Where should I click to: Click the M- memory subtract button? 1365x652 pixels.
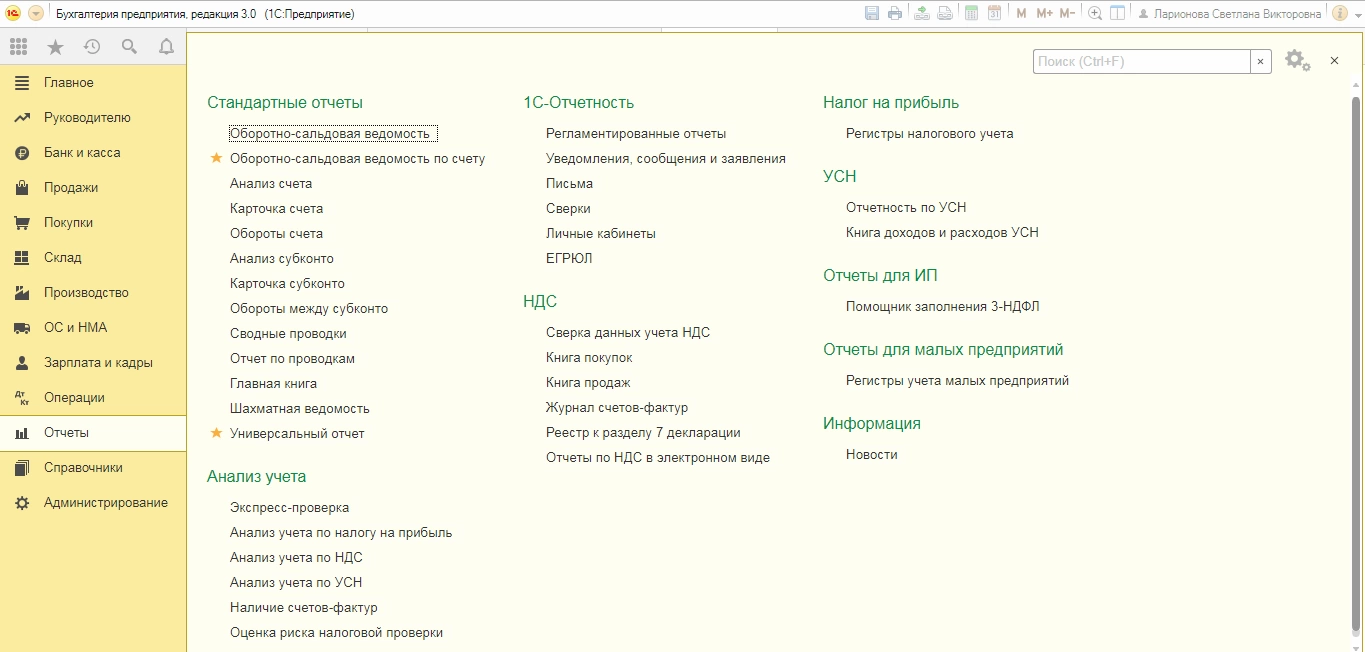[1067, 14]
